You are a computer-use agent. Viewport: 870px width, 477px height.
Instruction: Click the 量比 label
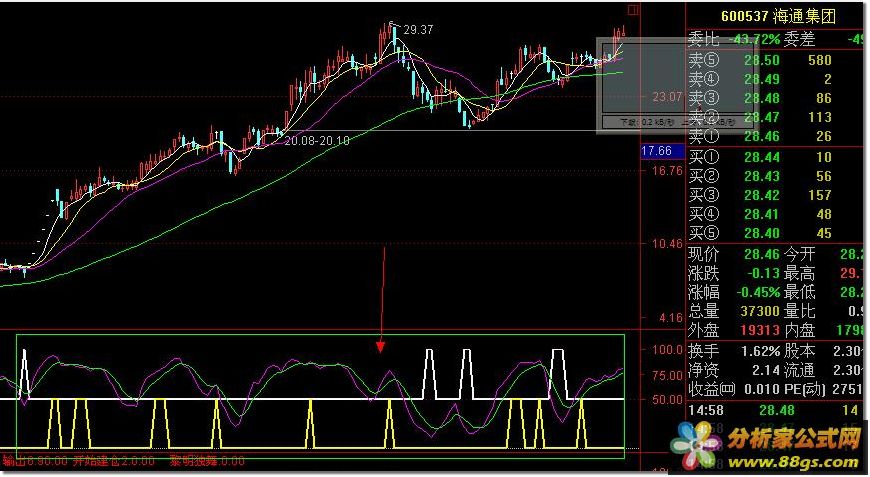pos(800,311)
